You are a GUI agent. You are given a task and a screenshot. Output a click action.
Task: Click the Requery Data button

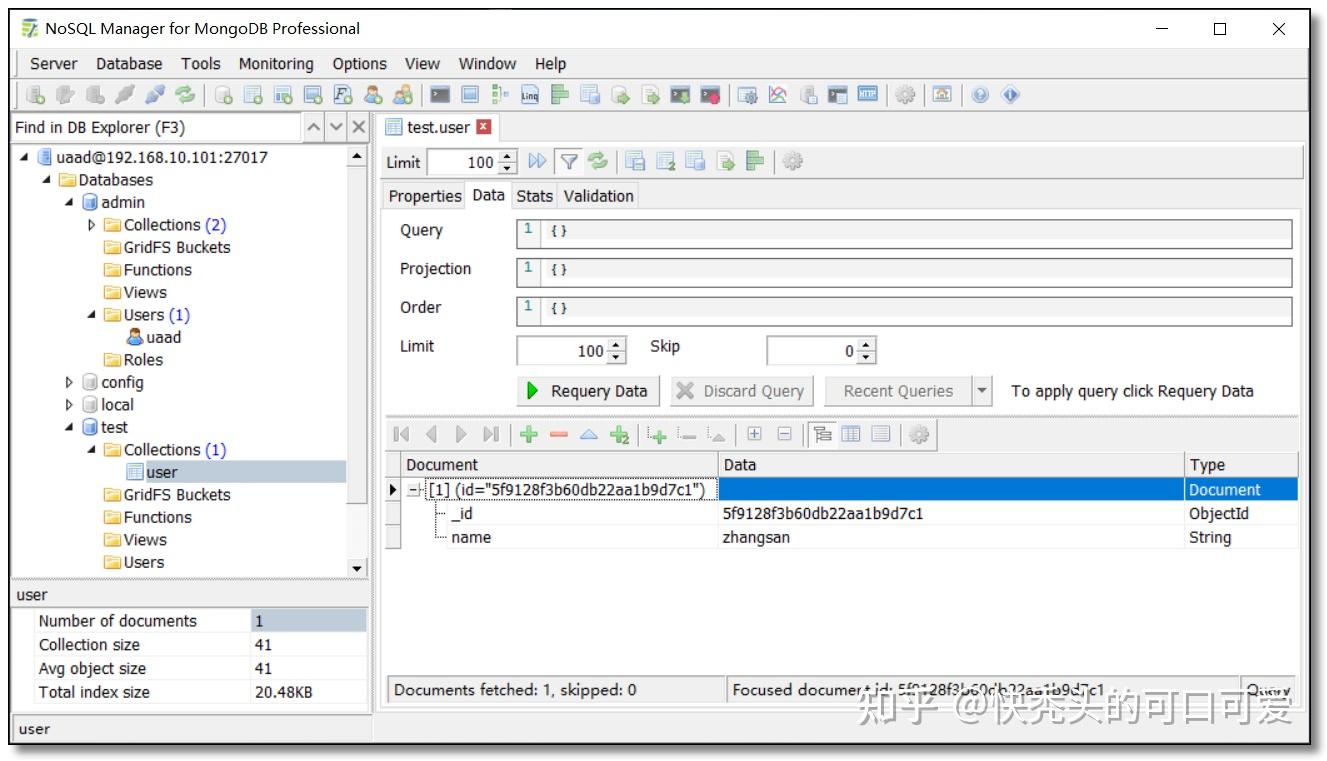tap(587, 390)
